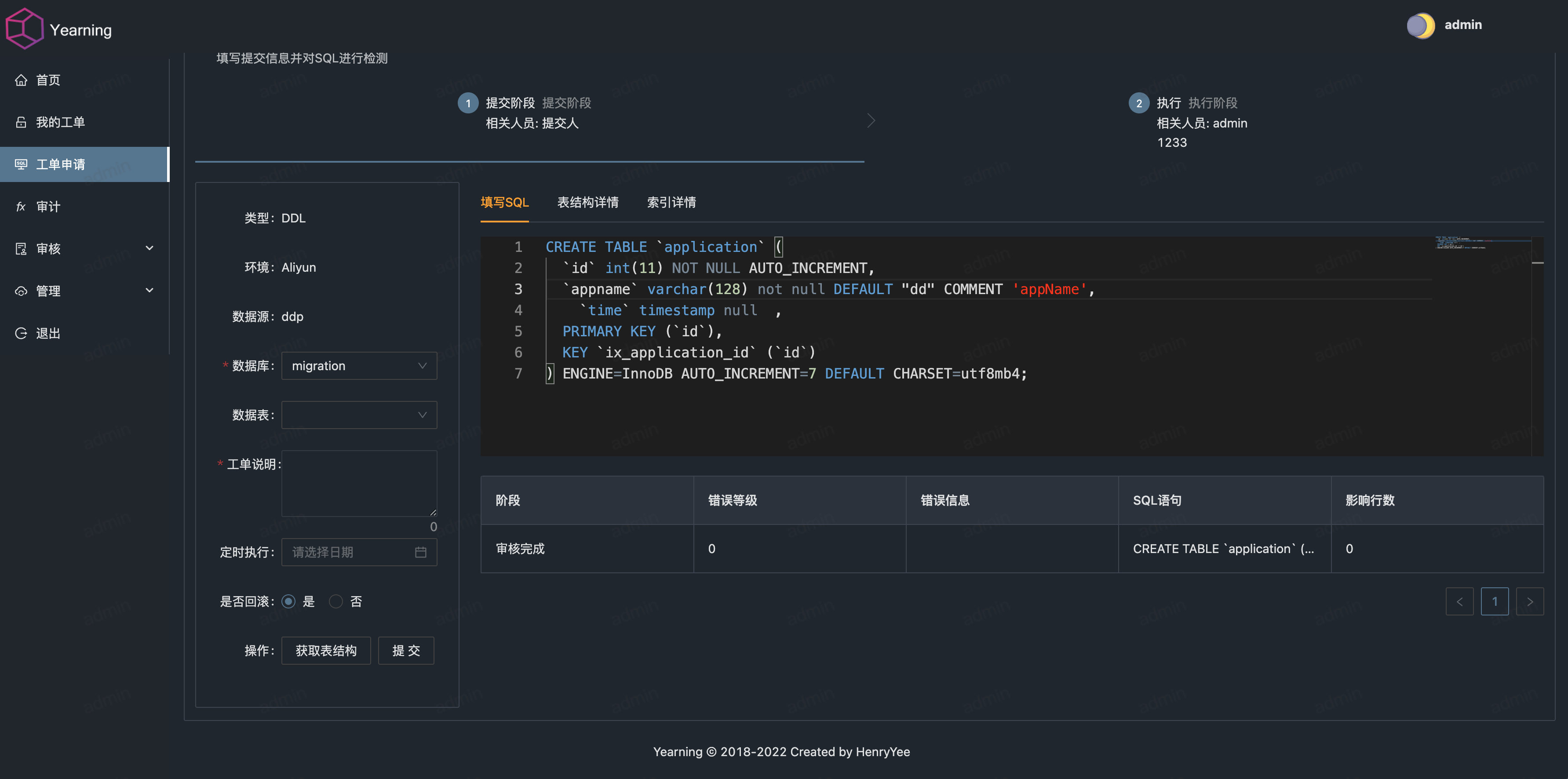Select 是 for 是否回滚
1568x779 pixels.
tap(288, 601)
